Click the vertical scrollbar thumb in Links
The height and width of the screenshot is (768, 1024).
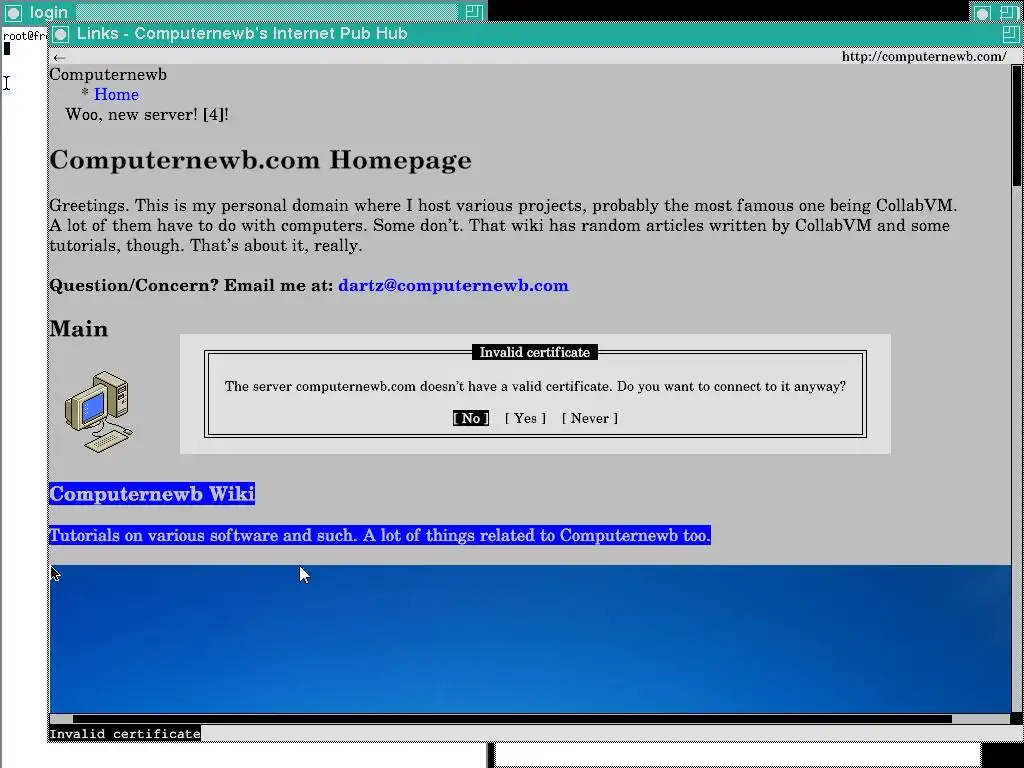coord(1016,125)
